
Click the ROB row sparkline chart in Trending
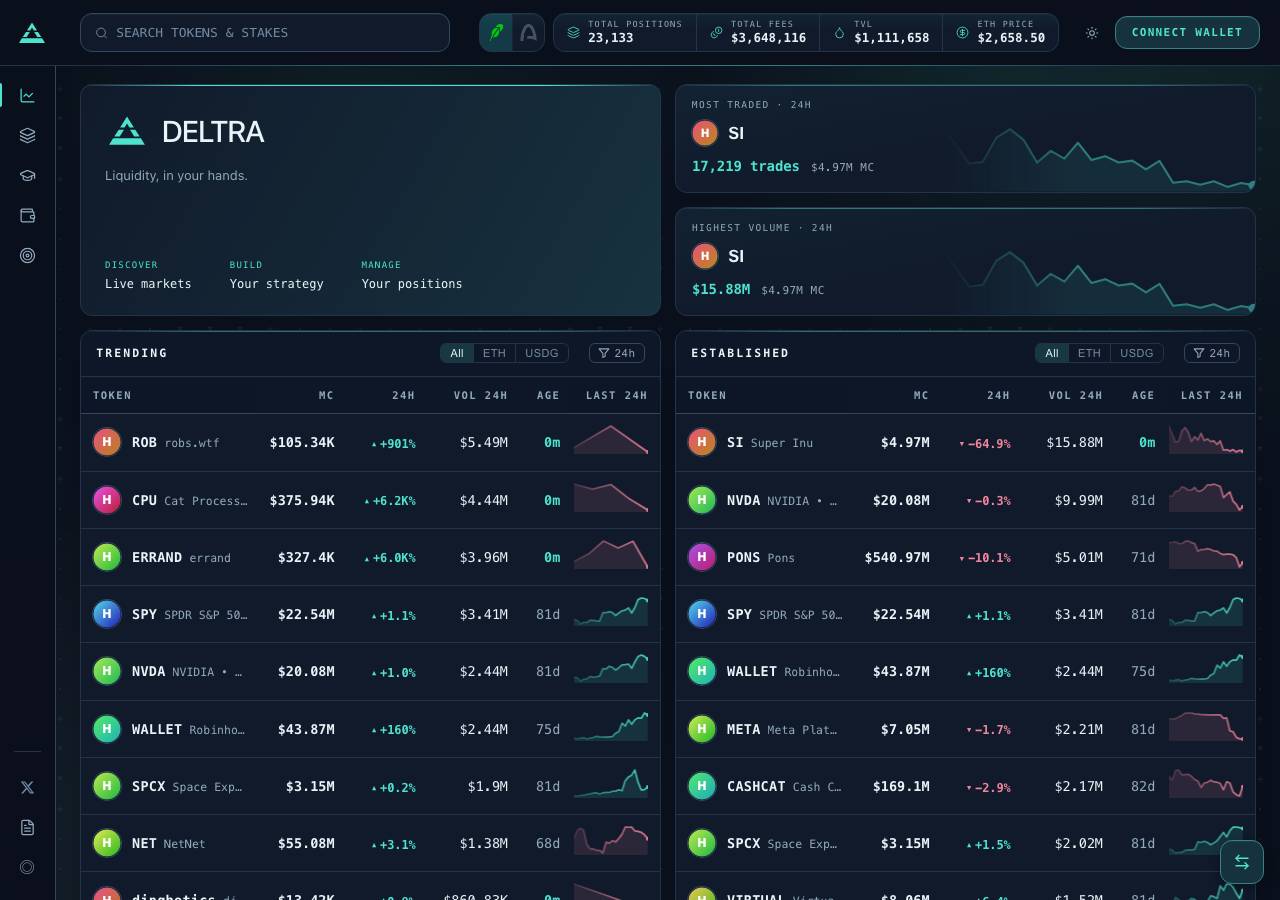(x=611, y=441)
